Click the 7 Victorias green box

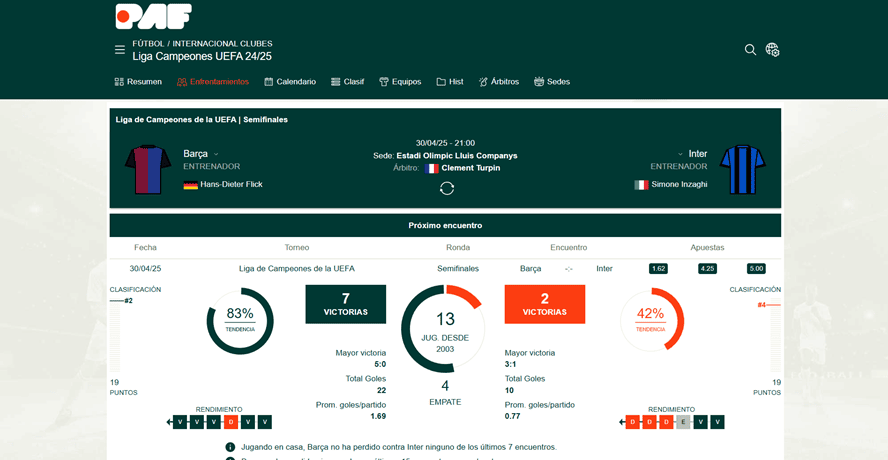pyautogui.click(x=345, y=304)
